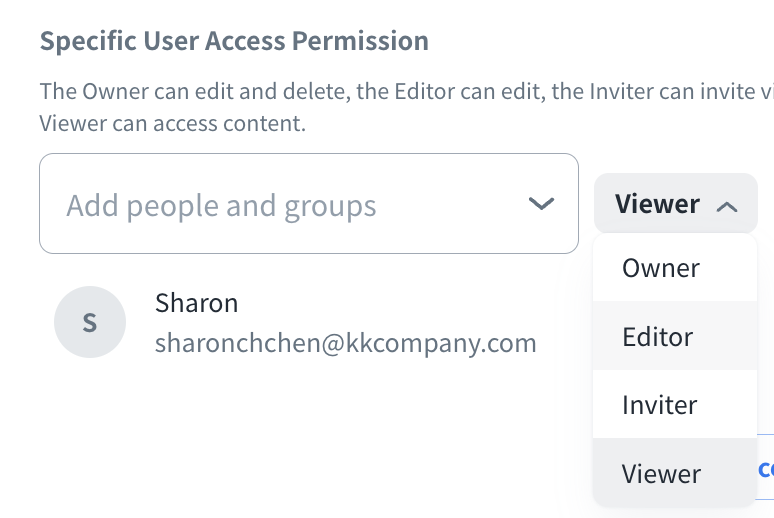Viewport: 774px width, 518px height.
Task: Click the letter S inside the avatar
Action: click(89, 323)
